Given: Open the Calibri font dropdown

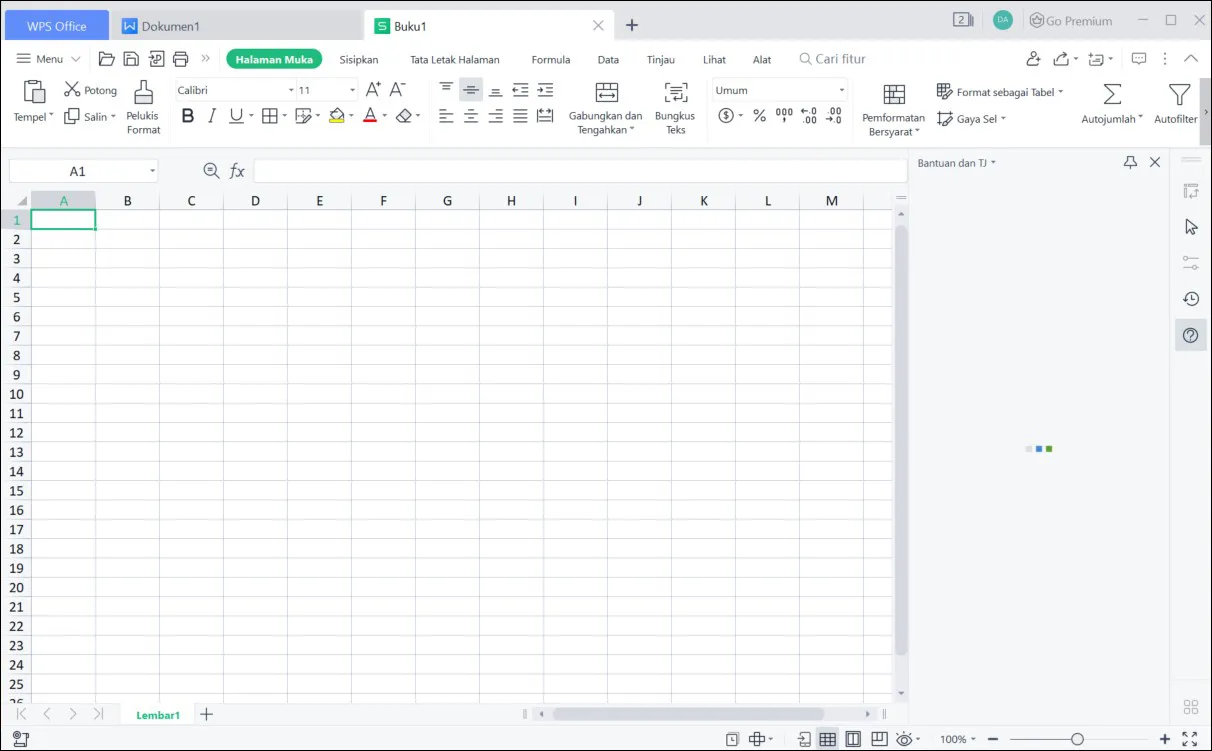Looking at the screenshot, I should [290, 90].
